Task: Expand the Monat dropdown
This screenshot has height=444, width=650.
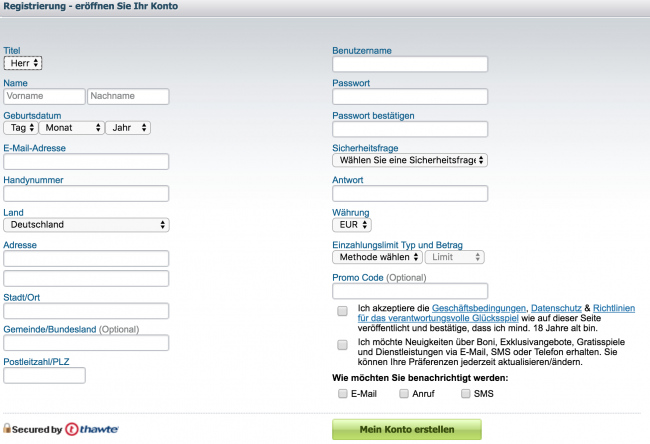Action: pyautogui.click(x=71, y=128)
